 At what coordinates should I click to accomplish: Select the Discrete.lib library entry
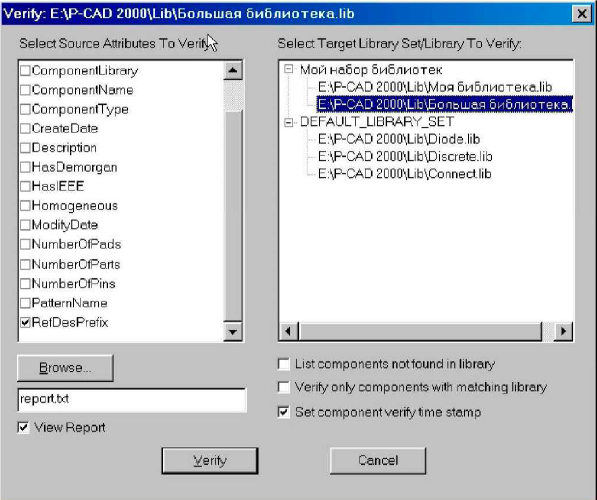click(x=405, y=157)
